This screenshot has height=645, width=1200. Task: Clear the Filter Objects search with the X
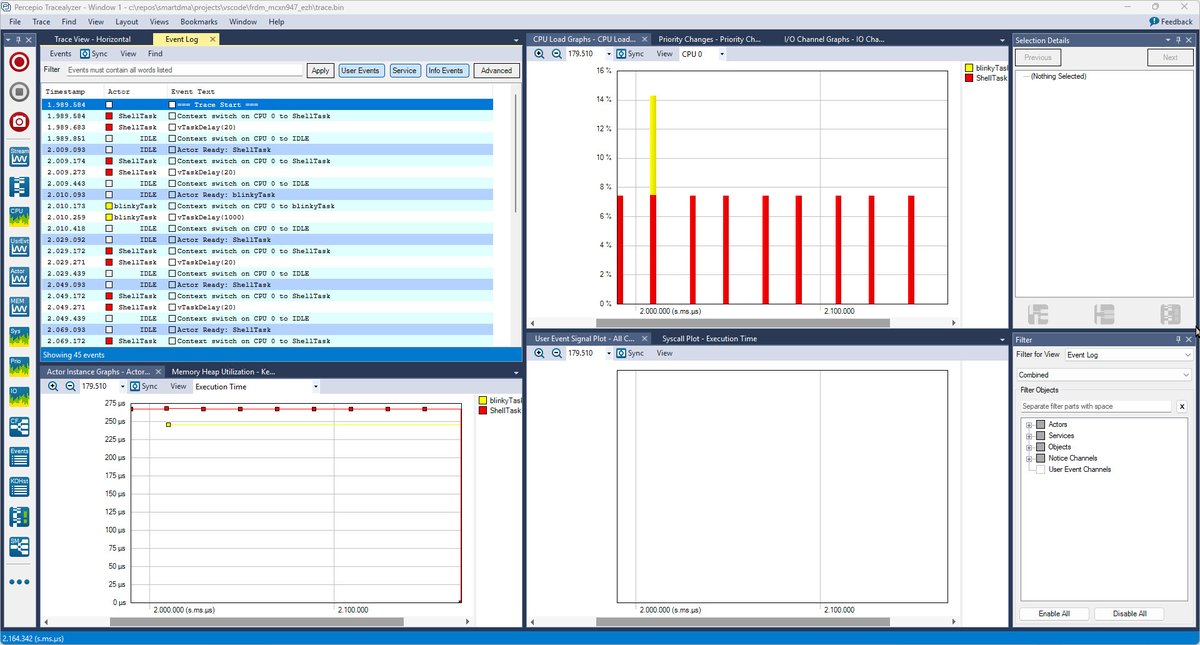[1182, 407]
